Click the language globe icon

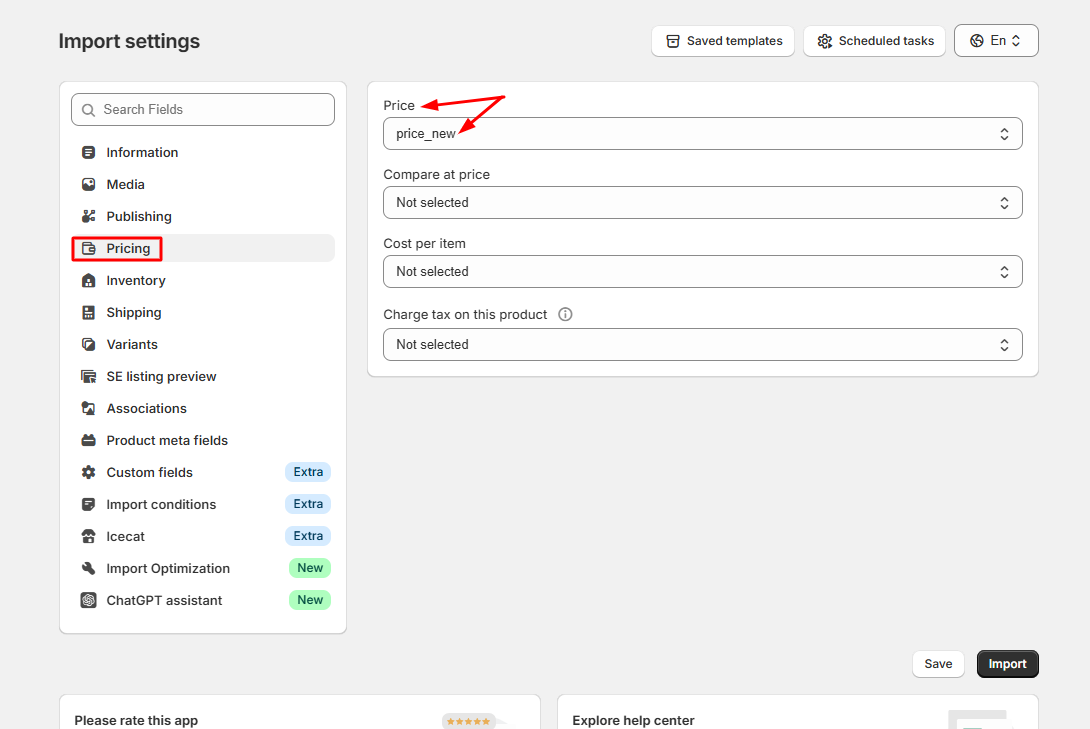pyautogui.click(x=977, y=40)
